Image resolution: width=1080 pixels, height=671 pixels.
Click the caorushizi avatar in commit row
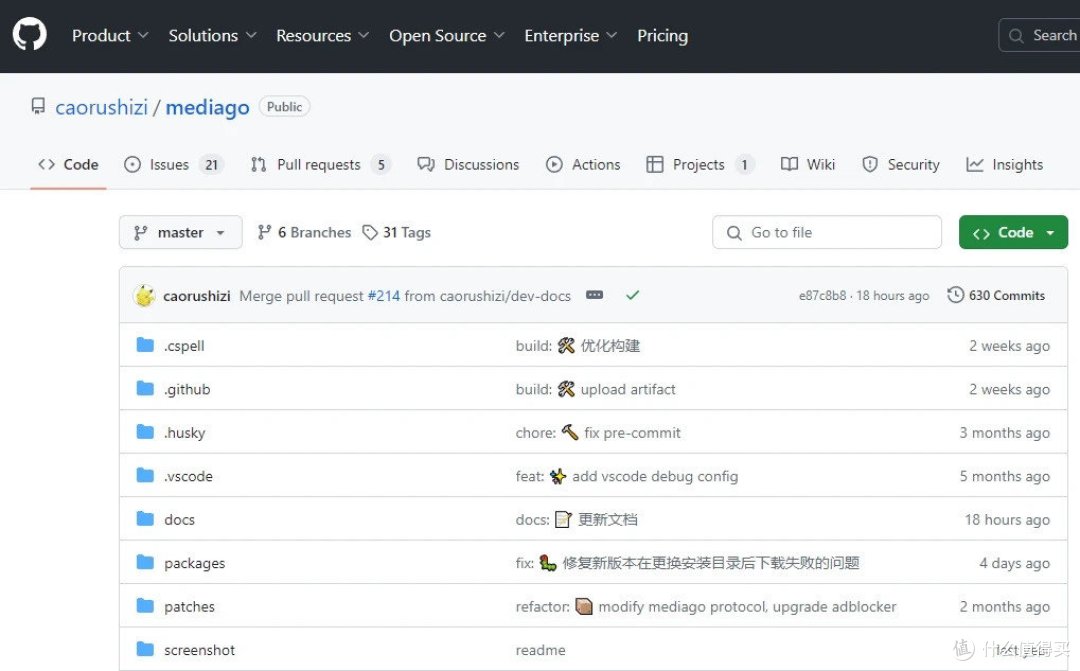[145, 296]
